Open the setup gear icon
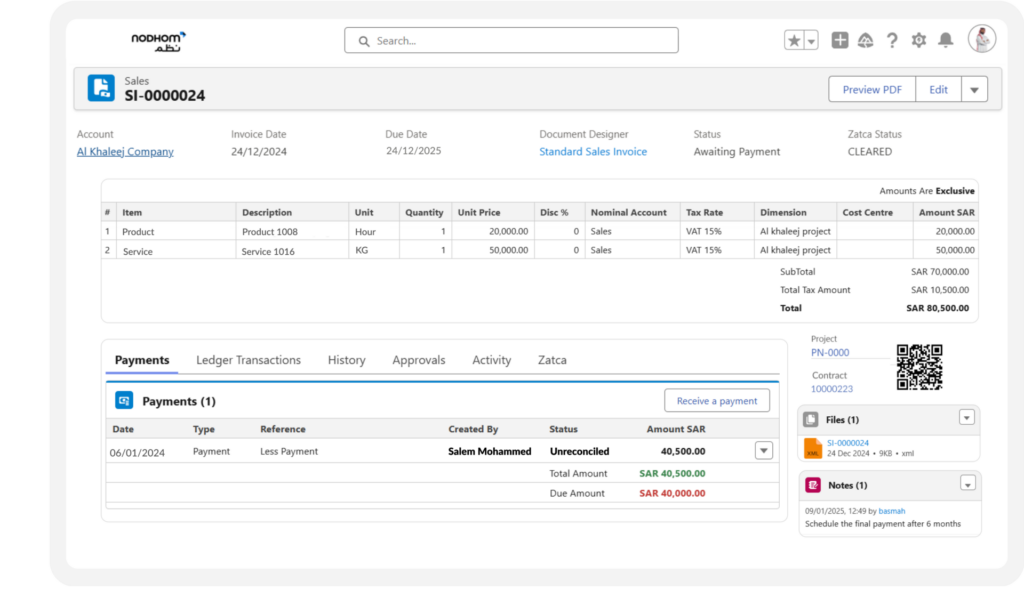This screenshot has height=606, width=1024. [x=919, y=40]
